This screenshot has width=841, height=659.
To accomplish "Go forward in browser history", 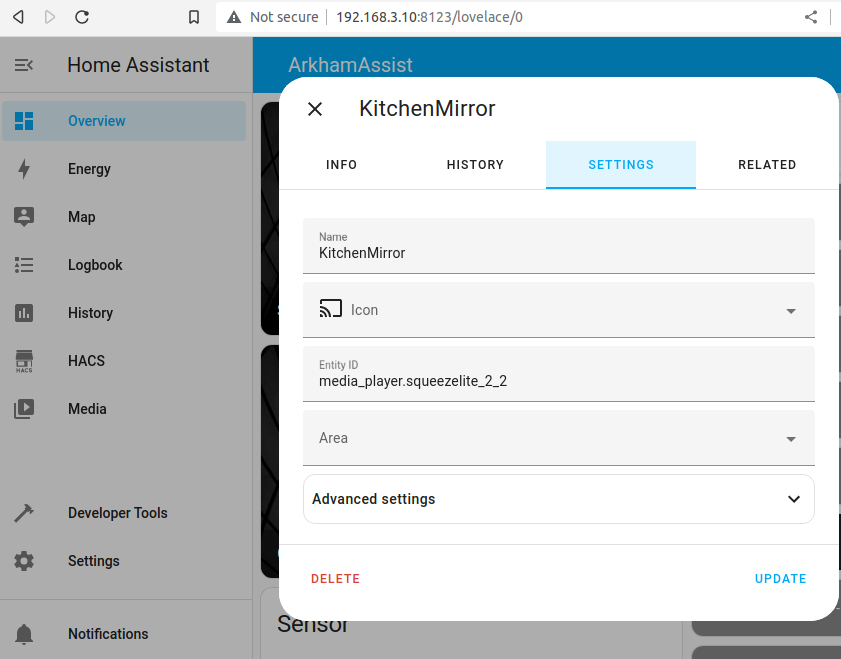I will (x=50, y=17).
